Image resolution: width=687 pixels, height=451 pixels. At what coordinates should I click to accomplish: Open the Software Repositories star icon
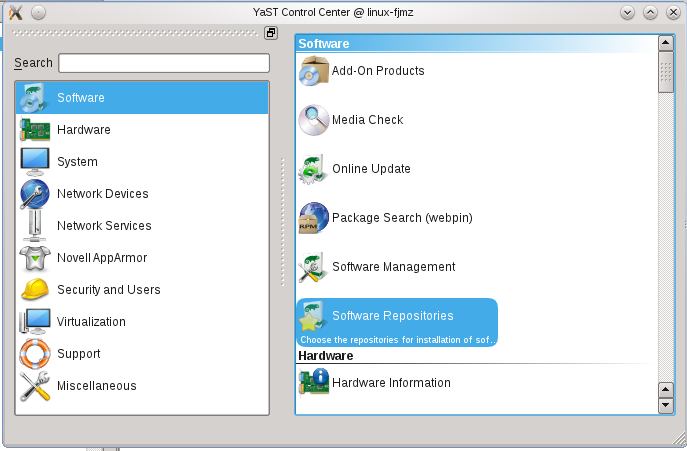tap(313, 316)
